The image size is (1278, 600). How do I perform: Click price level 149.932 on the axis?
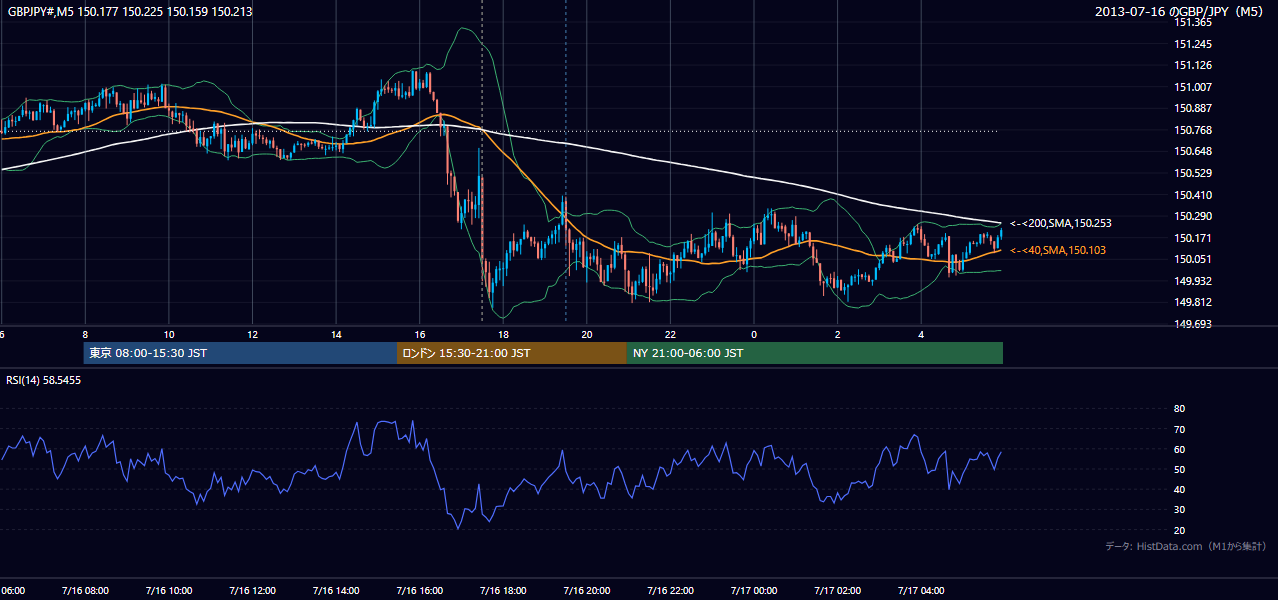click(x=1194, y=281)
